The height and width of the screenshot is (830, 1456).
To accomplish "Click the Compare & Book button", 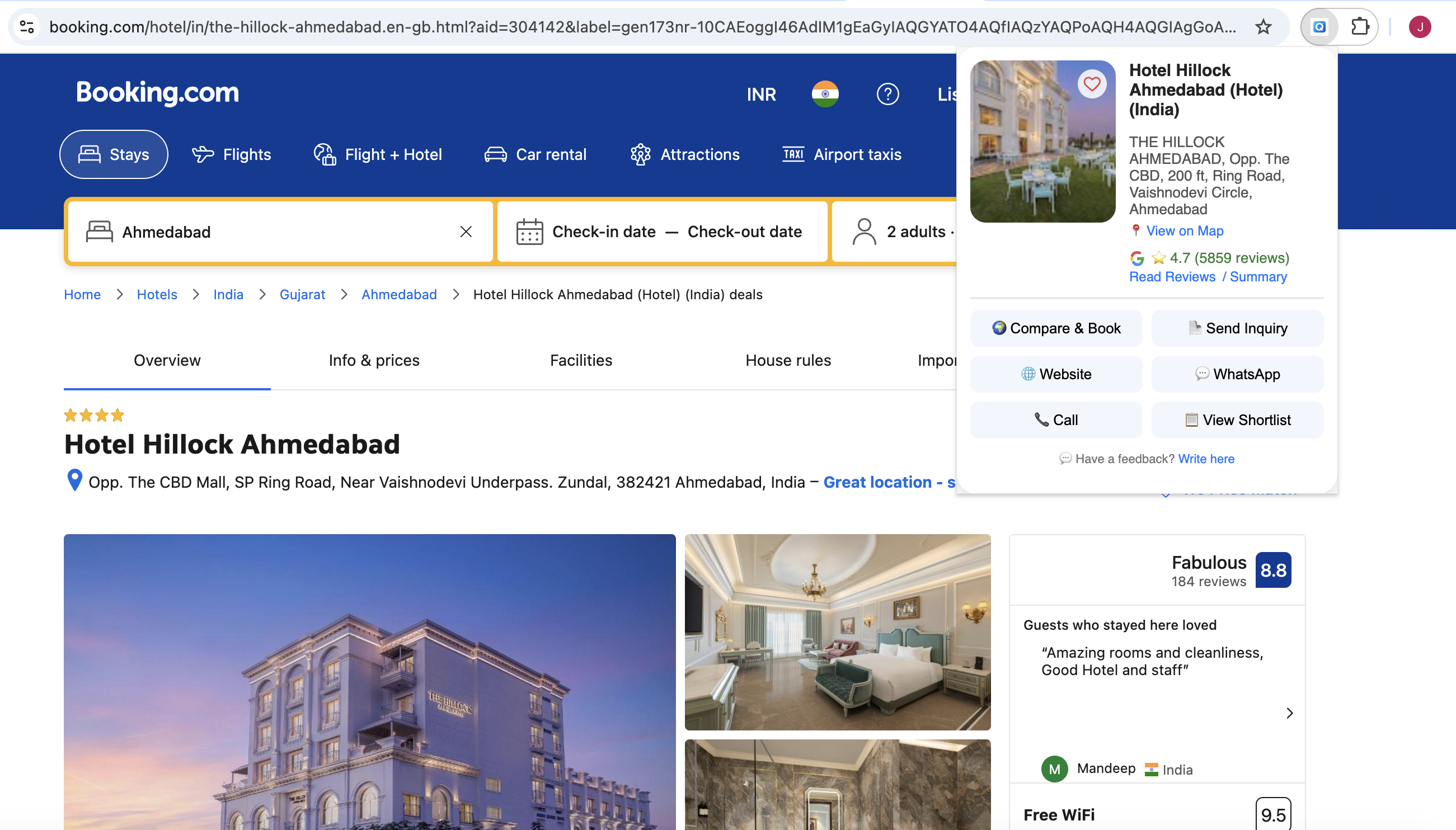I will click(x=1056, y=328).
